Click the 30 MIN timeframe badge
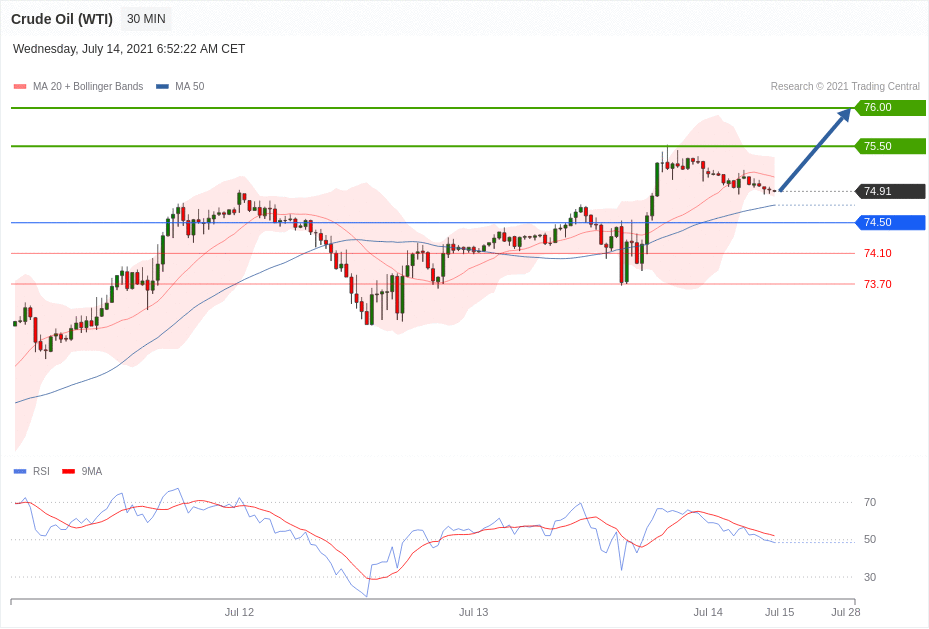This screenshot has width=929, height=629. click(146, 19)
